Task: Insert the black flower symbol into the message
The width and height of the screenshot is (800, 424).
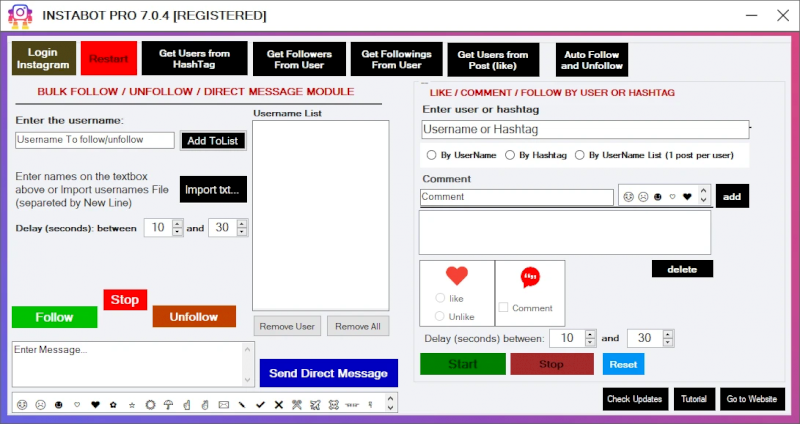Action: pyautogui.click(x=113, y=405)
